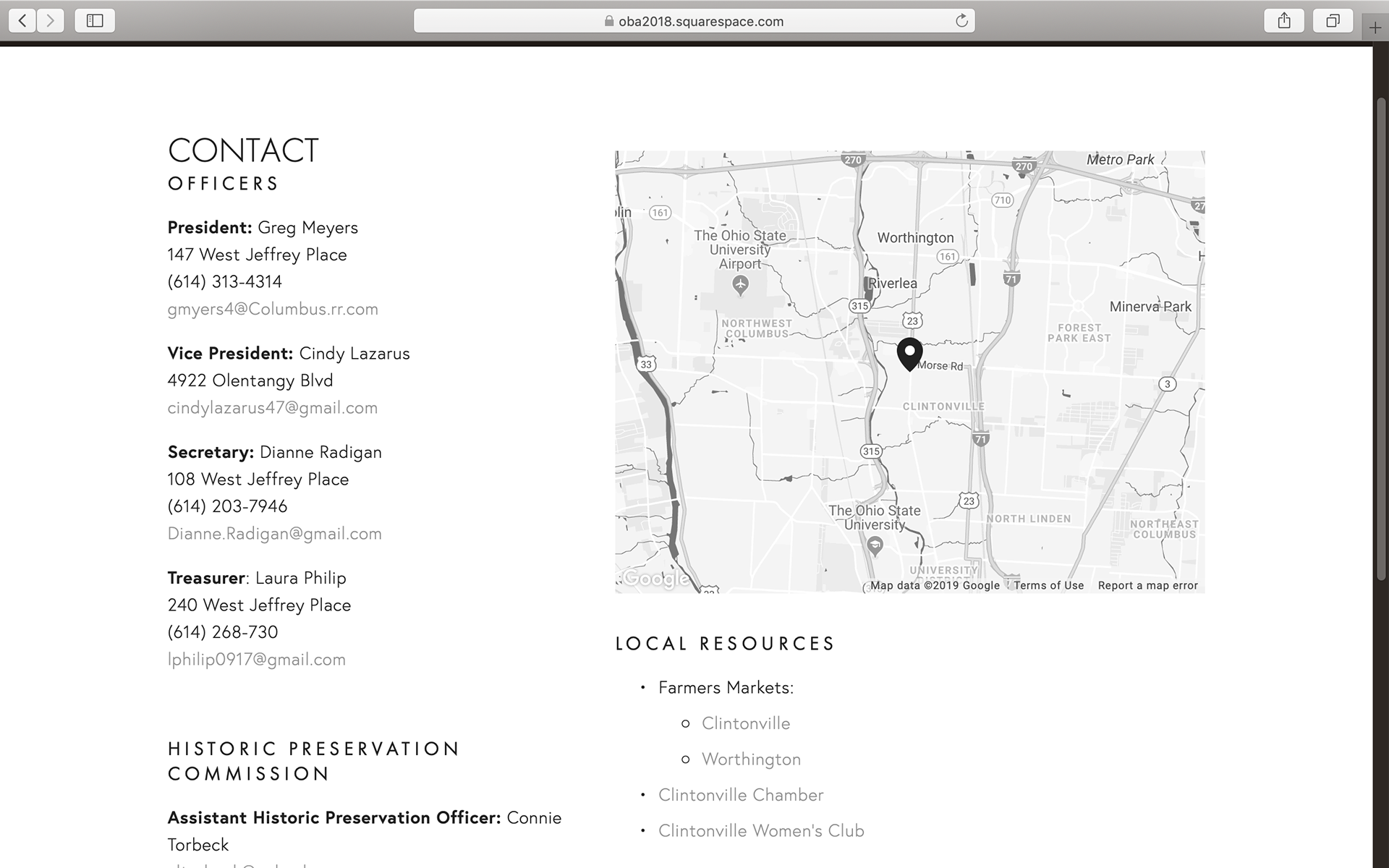Click the page vertical scrollbar
Image resolution: width=1389 pixels, height=868 pixels.
1381,340
